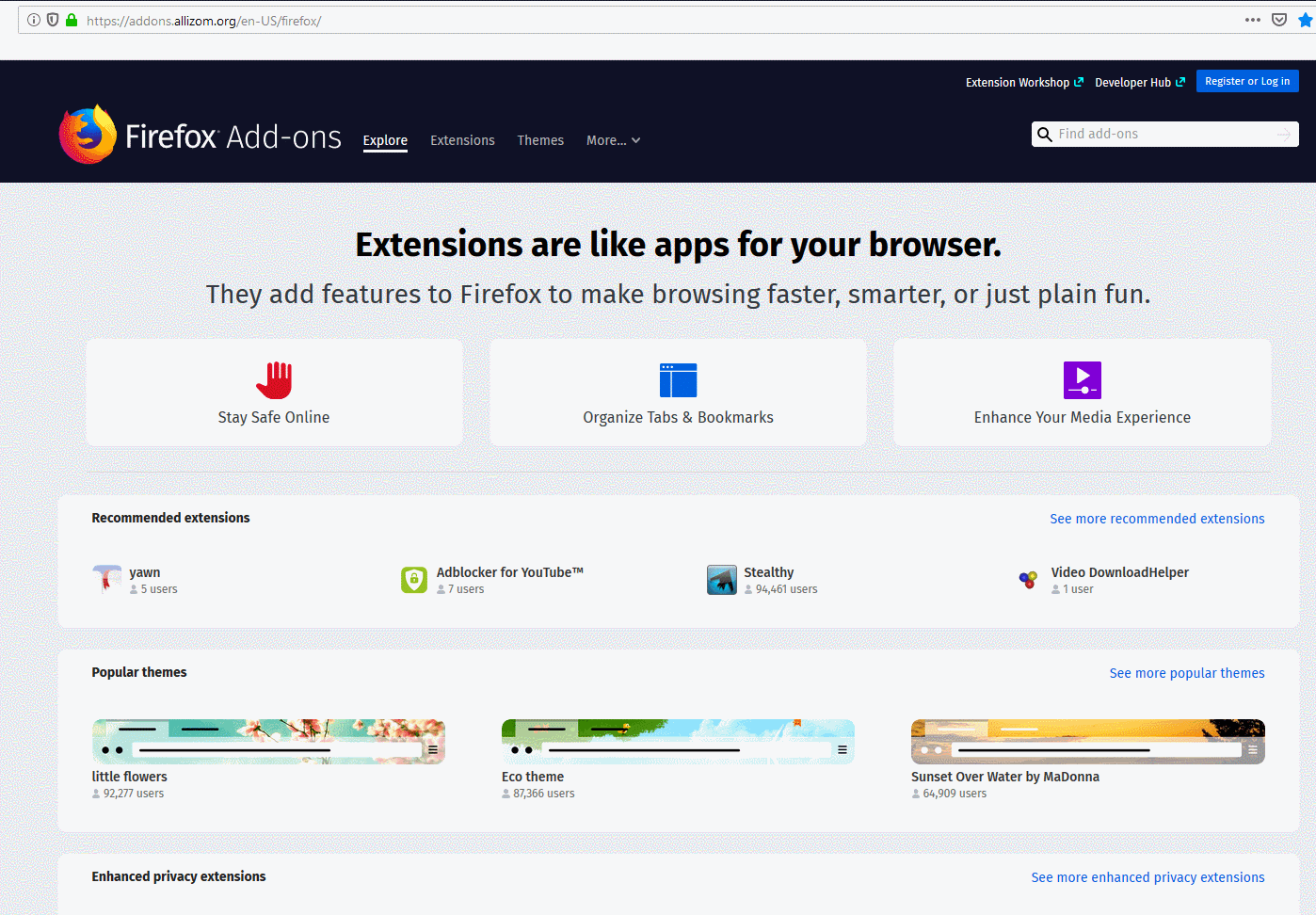Click the blue bookmark star icon
The width and height of the screenshot is (1316, 915).
coord(1307,20)
